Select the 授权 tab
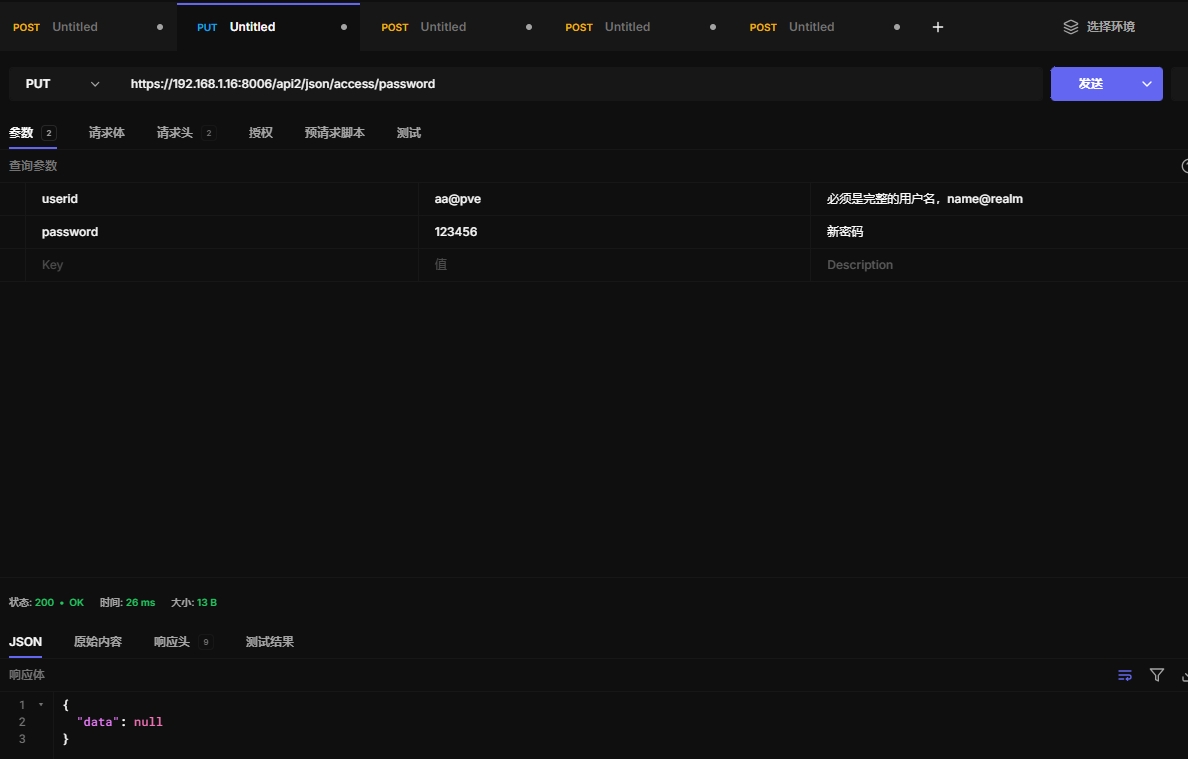Image resolution: width=1188 pixels, height=759 pixels. [261, 133]
